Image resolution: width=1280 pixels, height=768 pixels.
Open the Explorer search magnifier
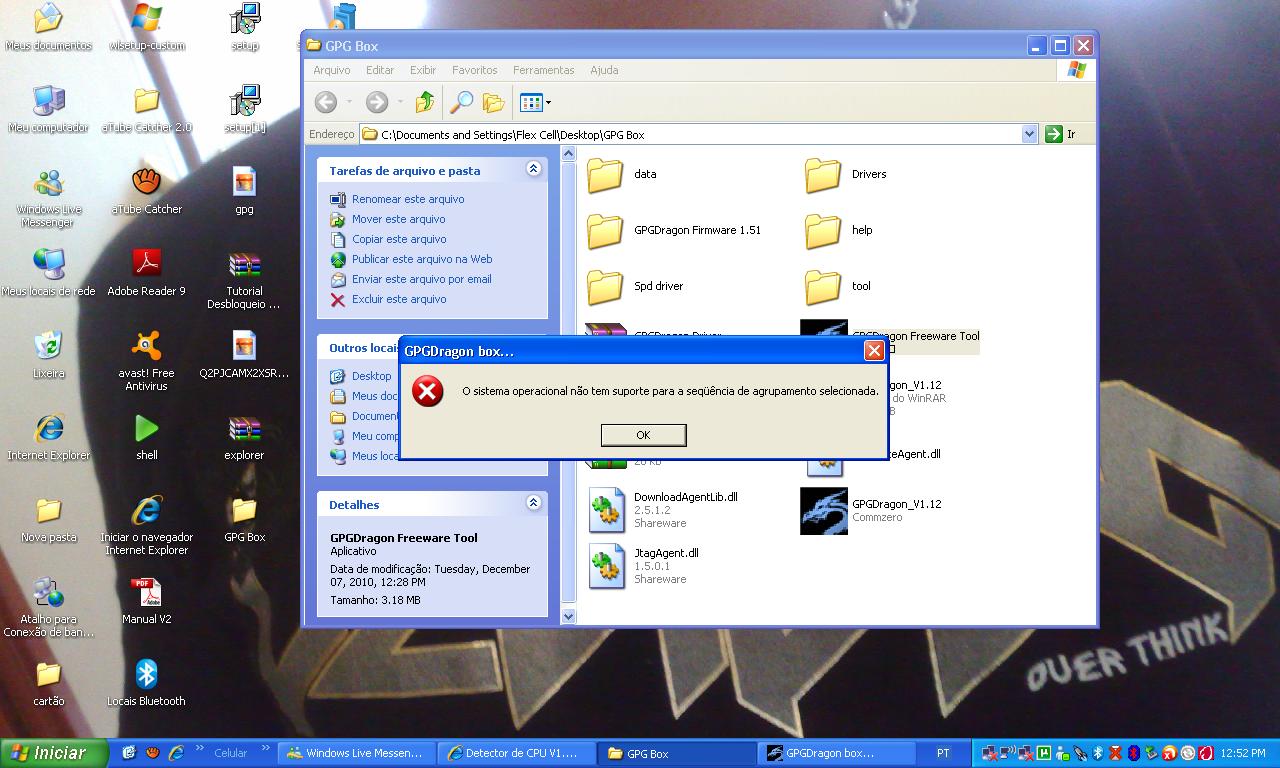click(x=461, y=102)
